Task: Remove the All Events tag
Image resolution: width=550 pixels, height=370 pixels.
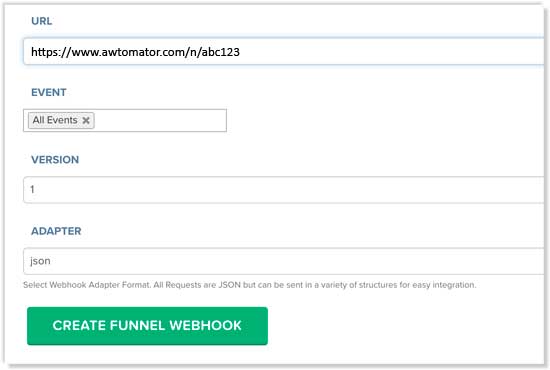Action: click(86, 120)
